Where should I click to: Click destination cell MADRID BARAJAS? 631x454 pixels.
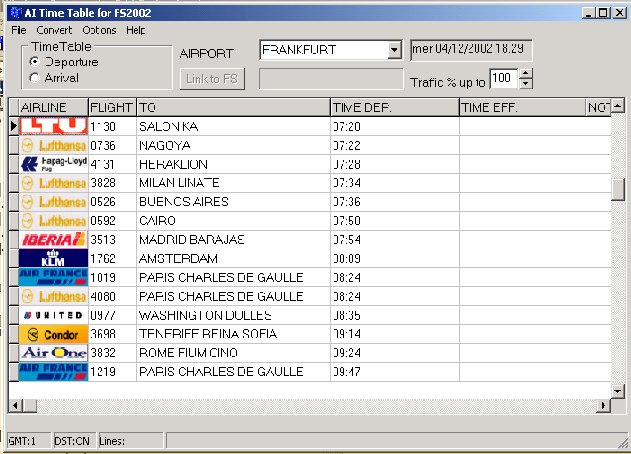[x=233, y=239]
